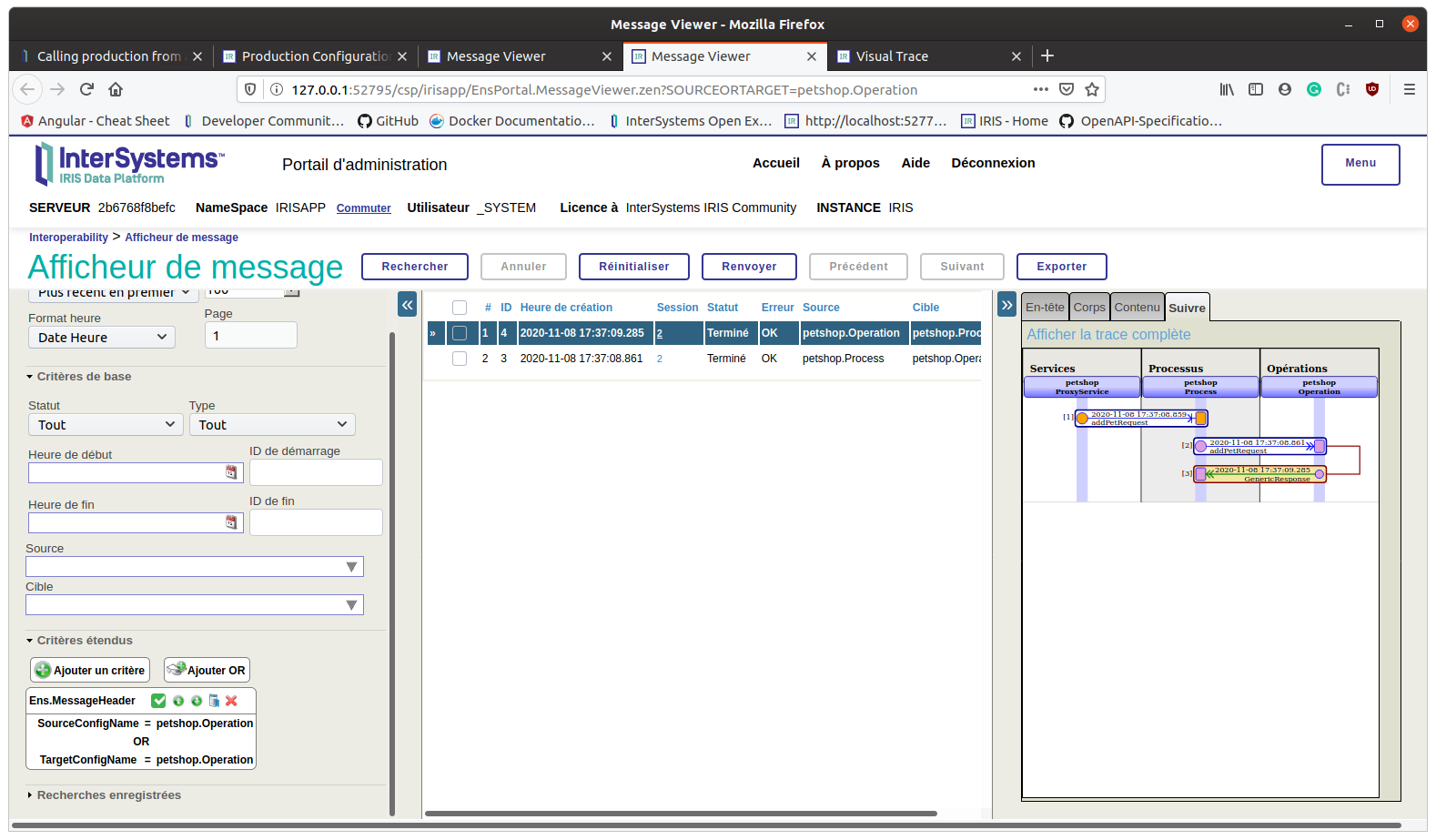Open the Firefox hamburger menu
This screenshot has width=1436, height=840.
point(1409,89)
